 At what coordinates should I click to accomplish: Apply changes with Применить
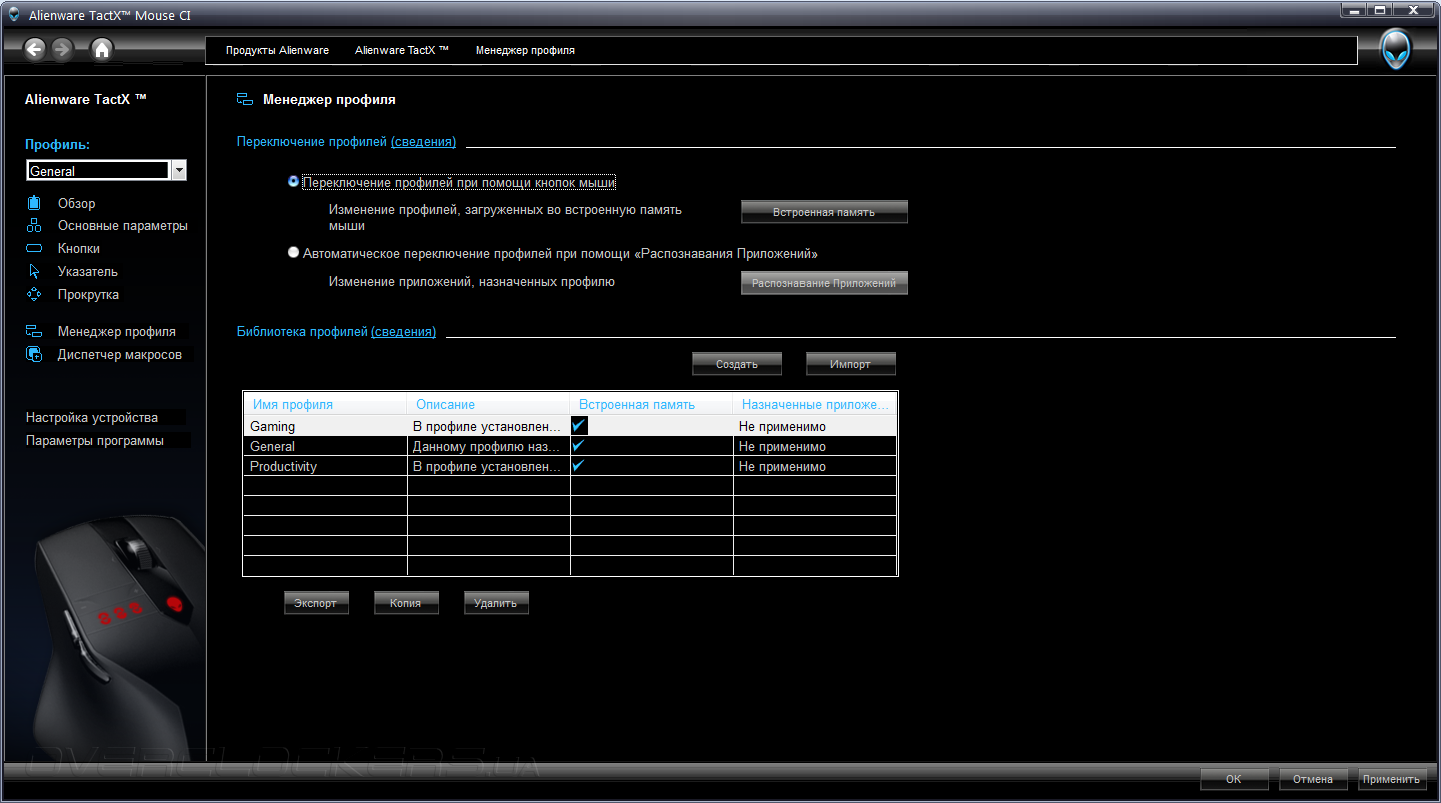pyautogui.click(x=1392, y=779)
